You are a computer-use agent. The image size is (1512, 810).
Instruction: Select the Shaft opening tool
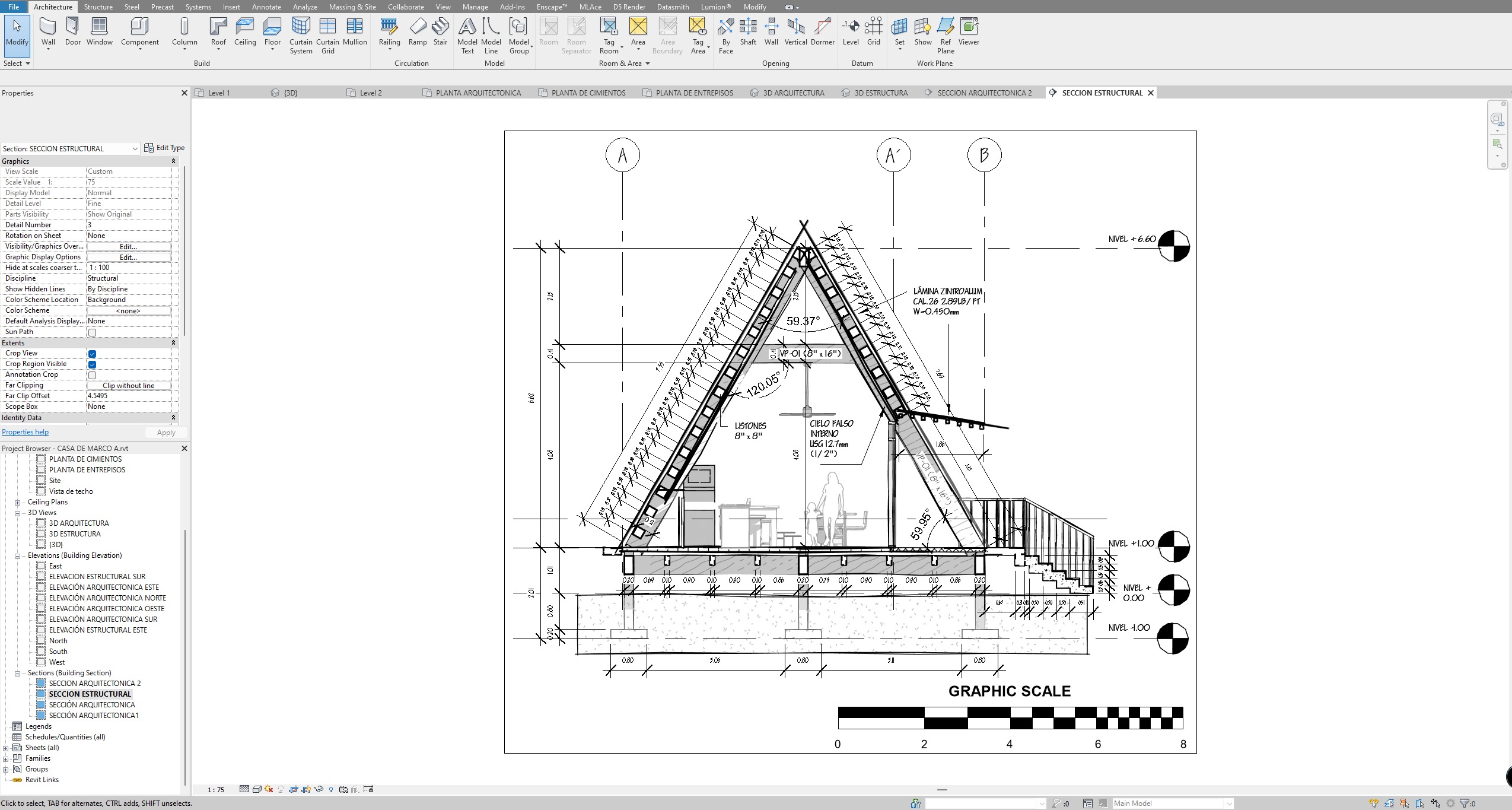coord(748,33)
